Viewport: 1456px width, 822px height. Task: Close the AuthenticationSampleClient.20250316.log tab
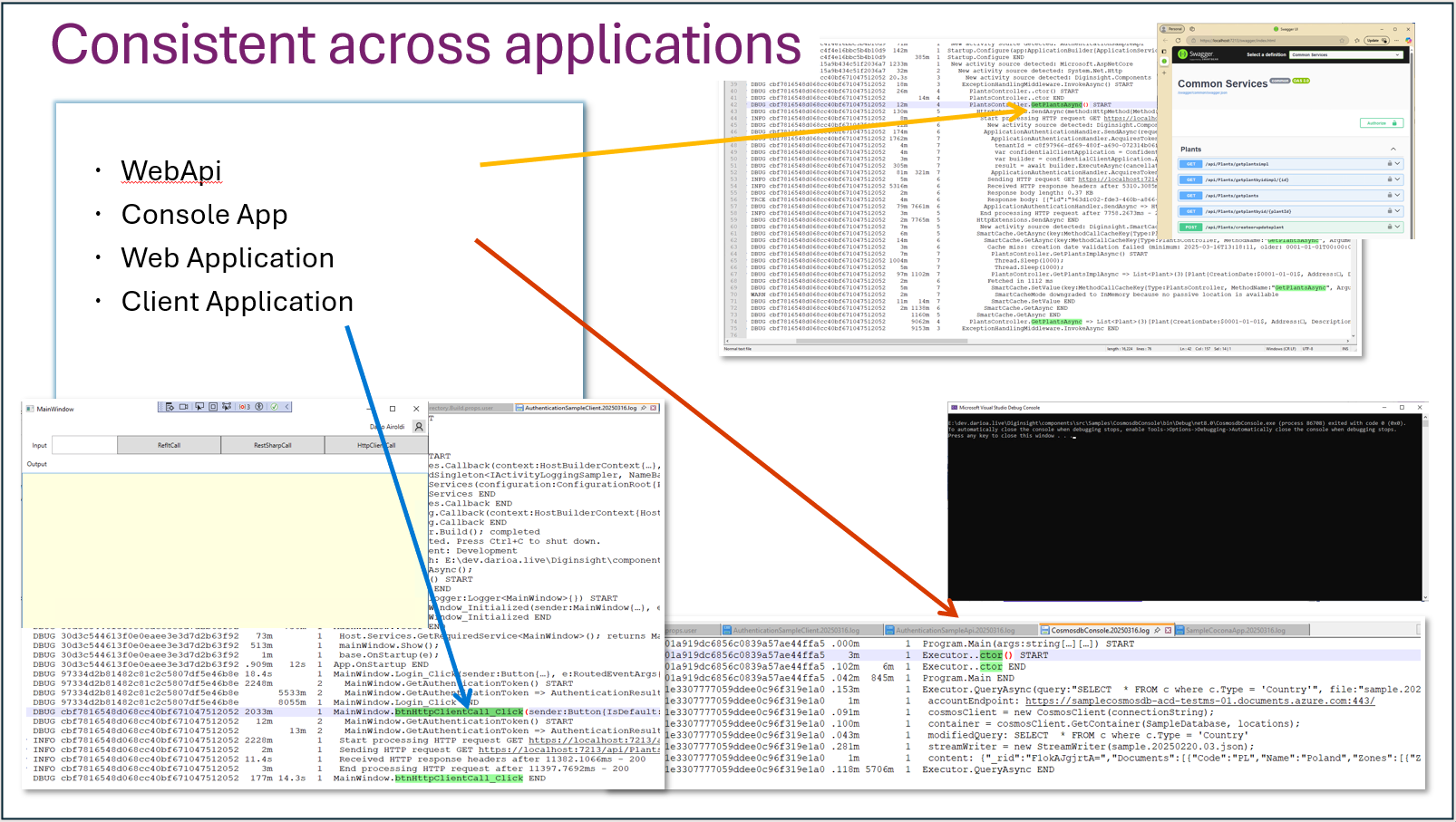(x=653, y=408)
